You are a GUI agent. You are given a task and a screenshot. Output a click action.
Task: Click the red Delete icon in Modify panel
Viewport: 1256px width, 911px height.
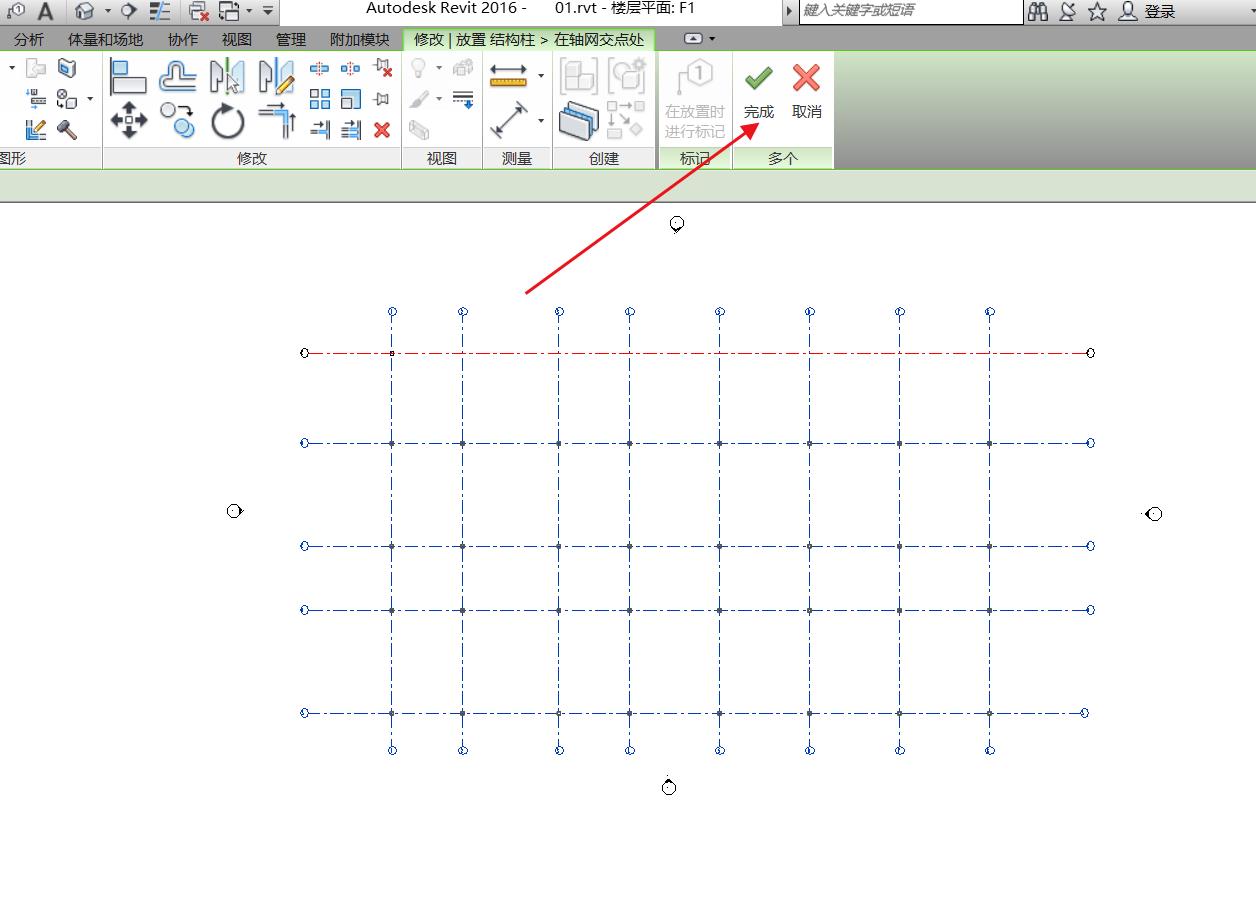click(382, 130)
